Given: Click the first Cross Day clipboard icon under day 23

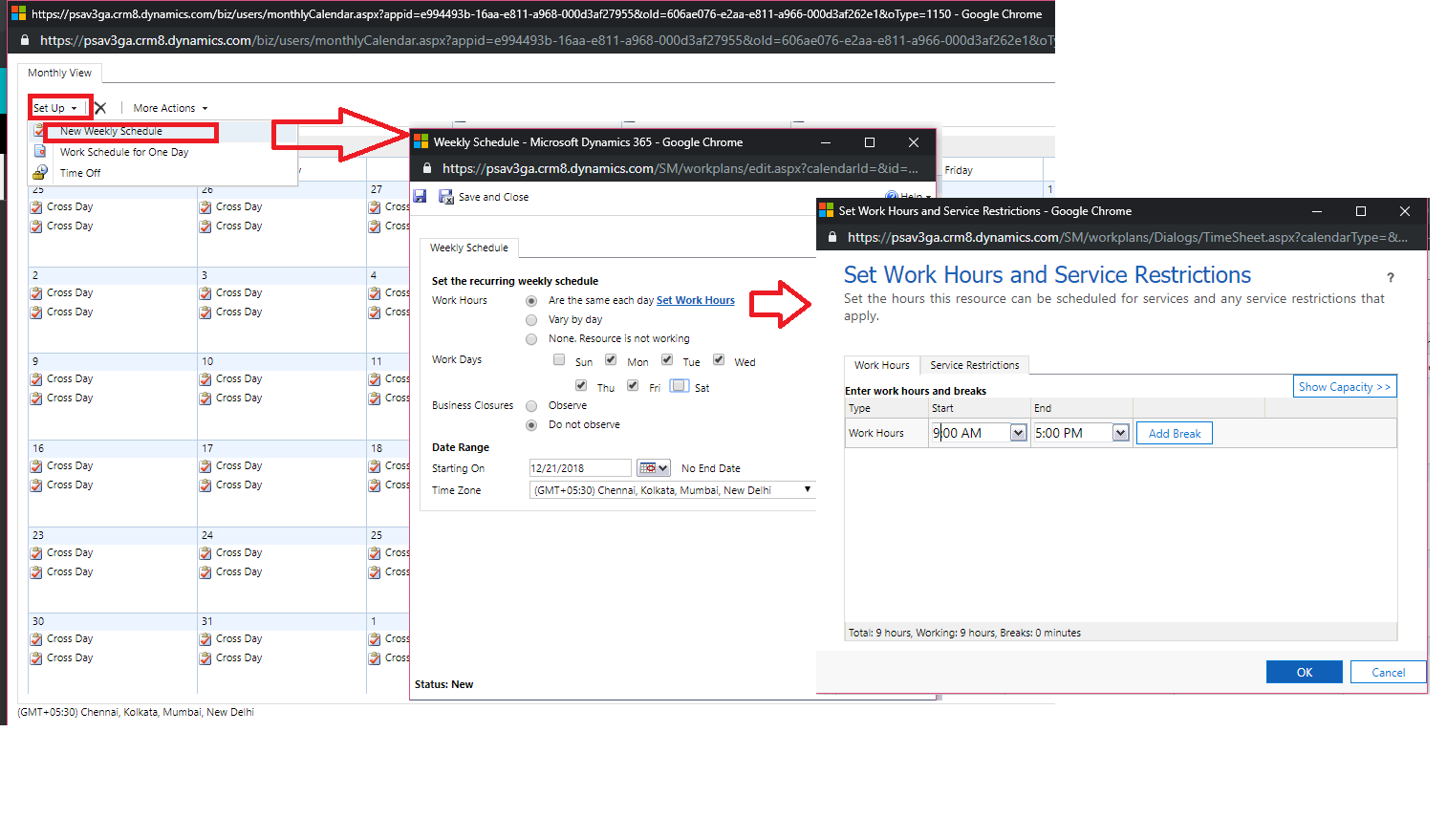Looking at the screenshot, I should (x=36, y=553).
